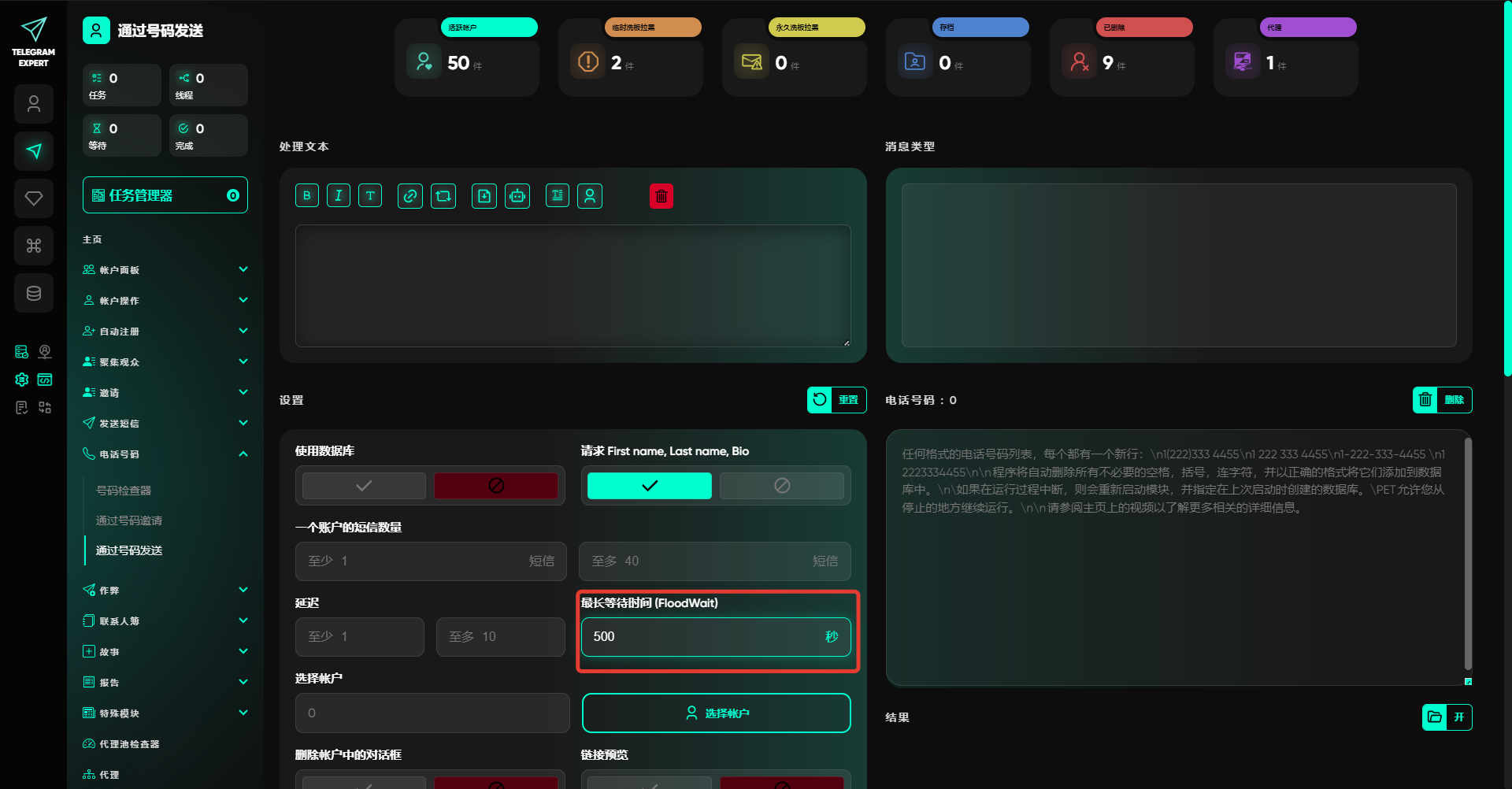
Task: Click the Italic formatting icon
Action: tap(339, 196)
